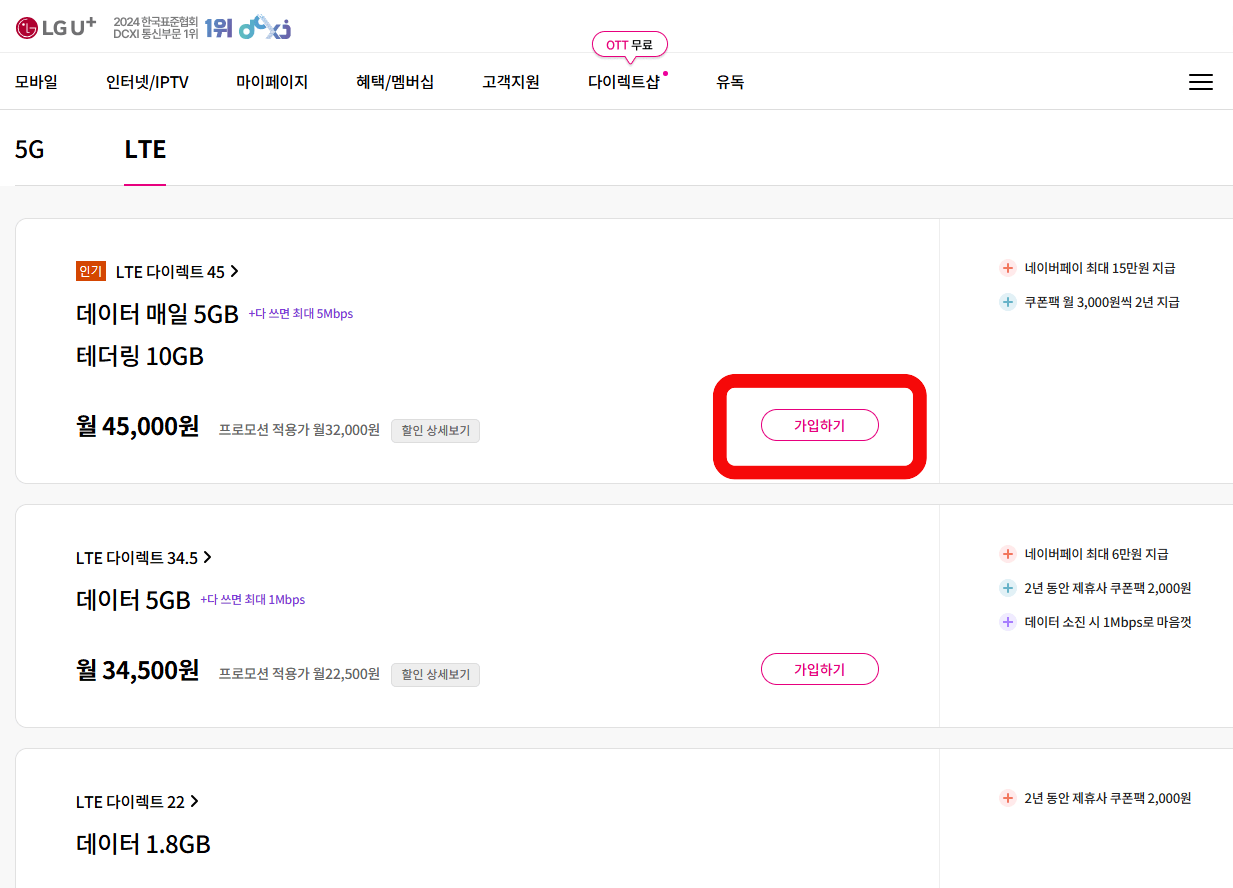Open the hamburger menu icon
The image size is (1233, 888).
pyautogui.click(x=1200, y=82)
